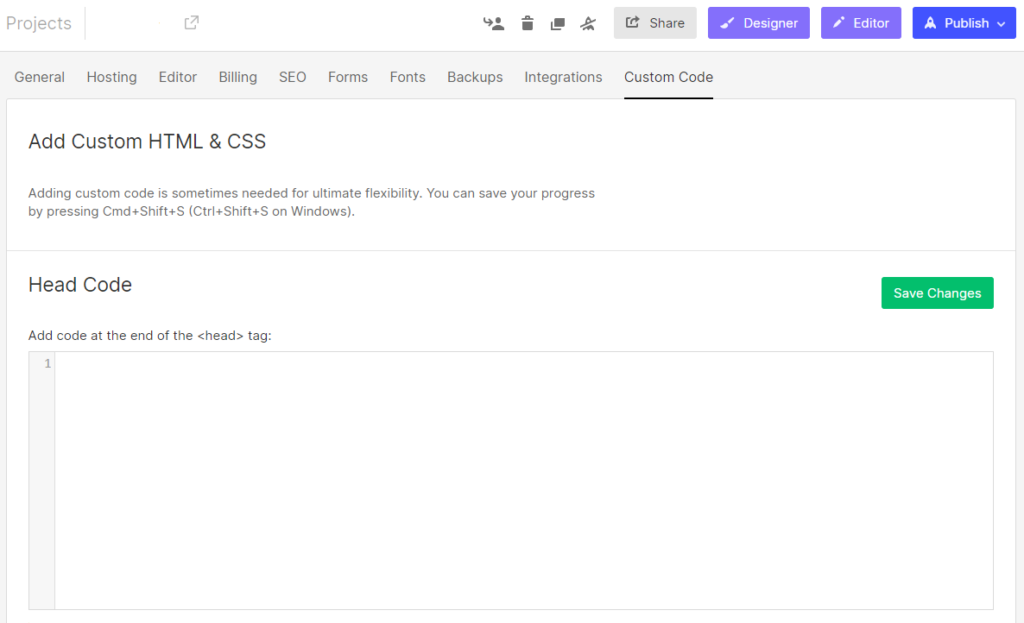Image resolution: width=1024 pixels, height=623 pixels.
Task: Switch to the Fonts tab
Action: [x=408, y=77]
